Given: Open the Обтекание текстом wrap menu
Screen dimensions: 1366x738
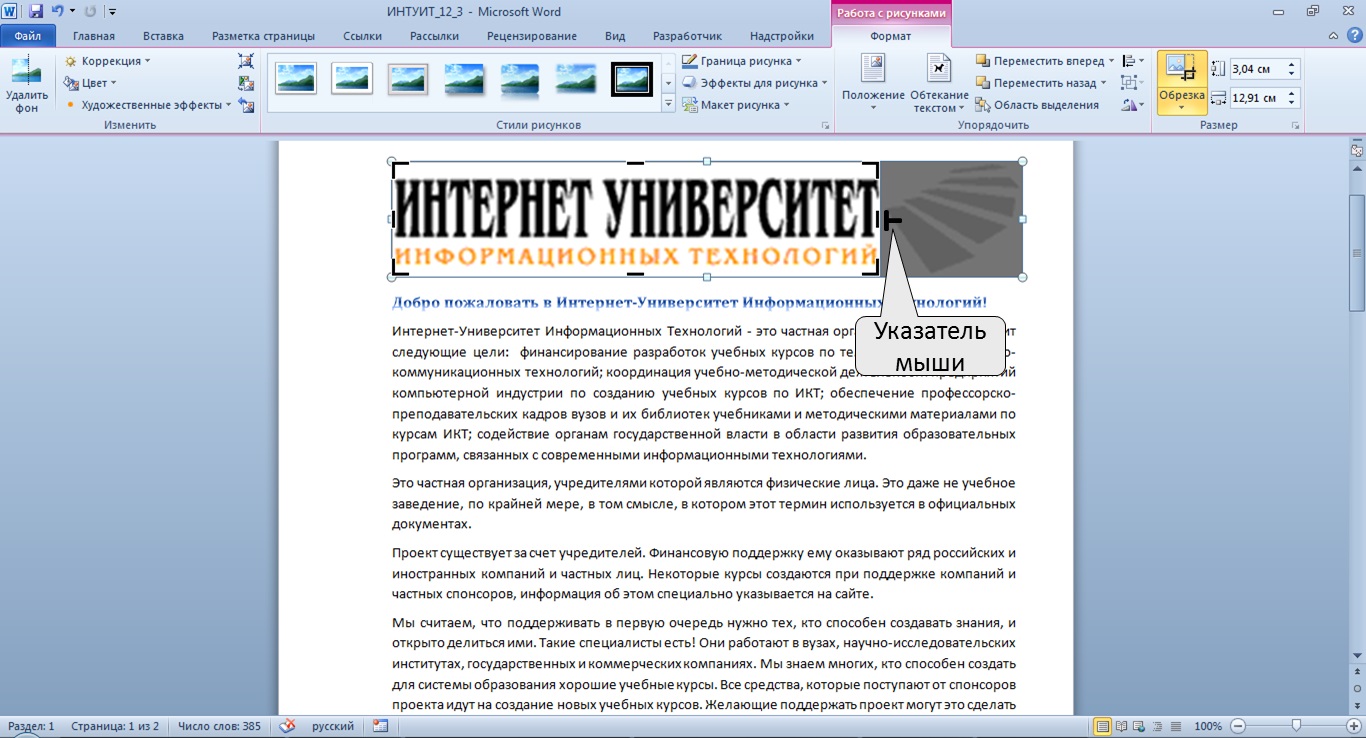Looking at the screenshot, I should coord(939,84).
